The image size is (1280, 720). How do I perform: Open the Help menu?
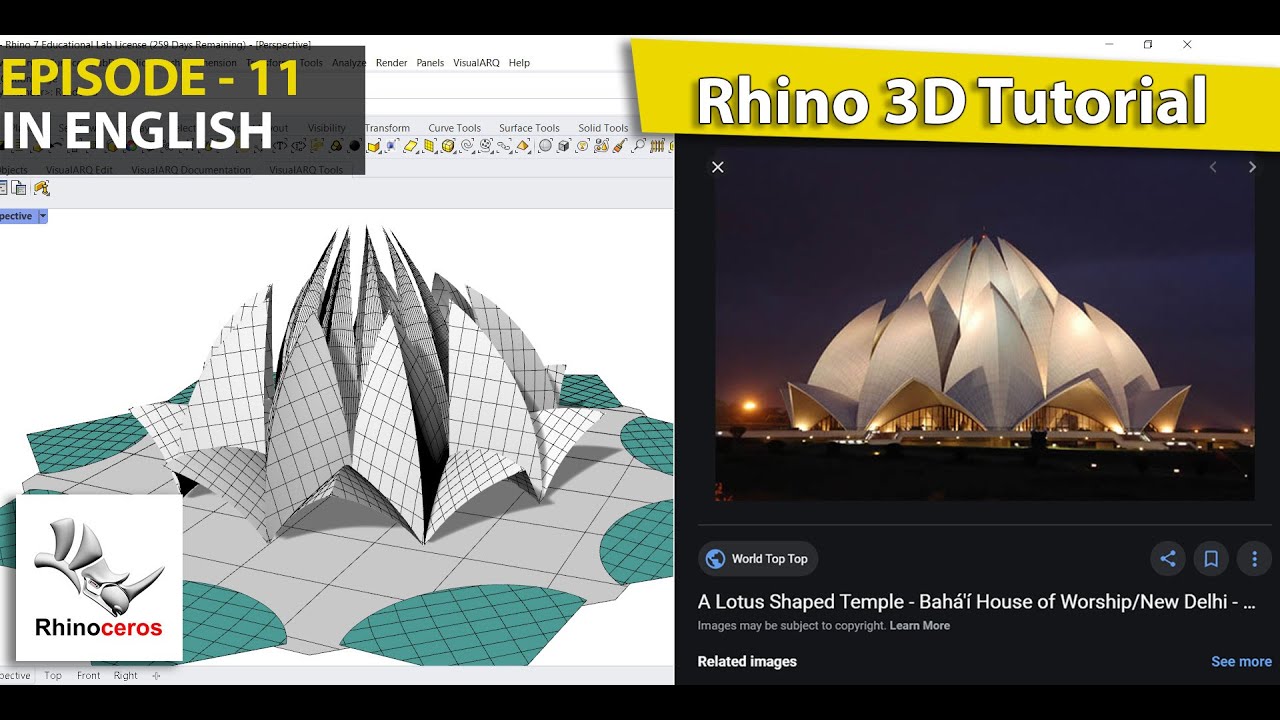click(519, 63)
